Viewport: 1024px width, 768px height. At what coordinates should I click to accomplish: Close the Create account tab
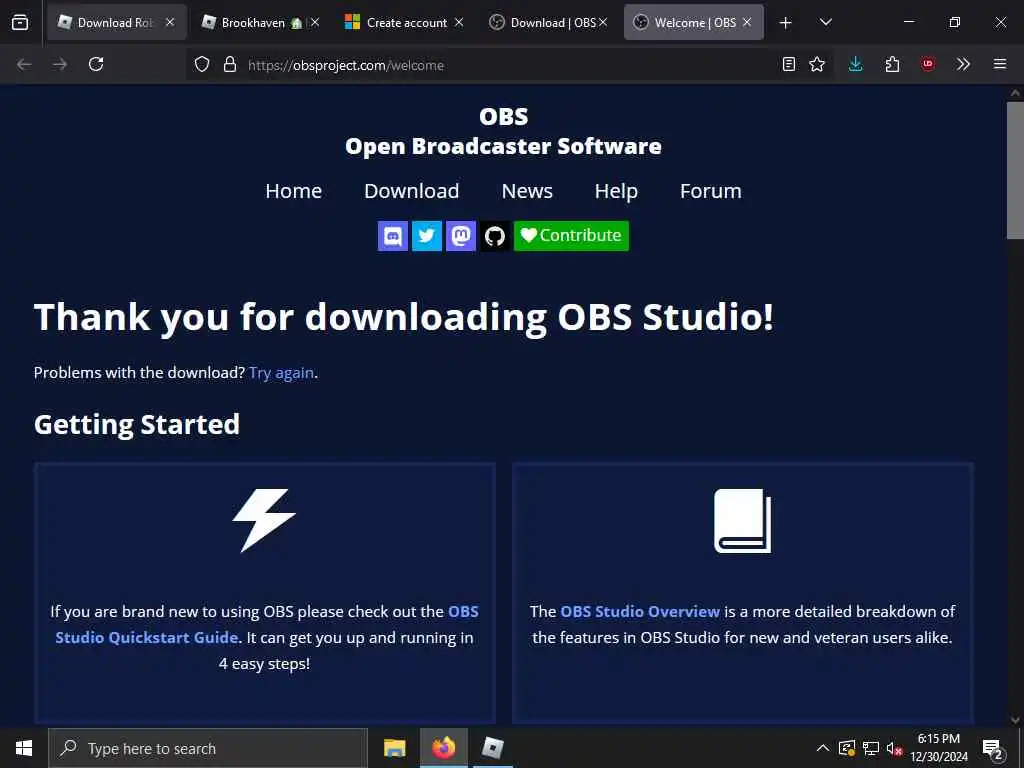click(459, 22)
